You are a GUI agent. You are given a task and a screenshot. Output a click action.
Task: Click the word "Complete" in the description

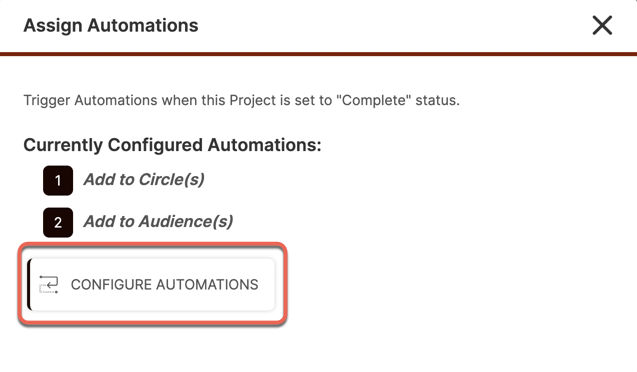coord(374,100)
